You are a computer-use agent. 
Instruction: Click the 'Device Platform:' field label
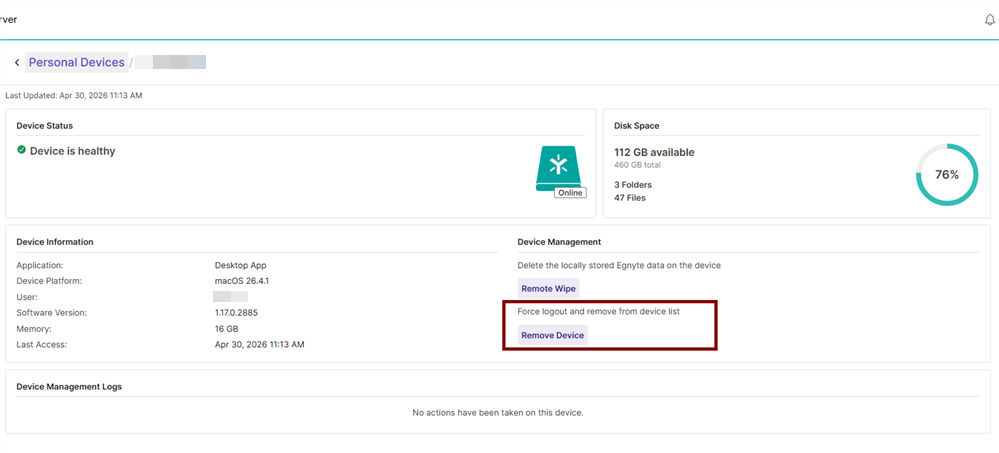(x=49, y=281)
